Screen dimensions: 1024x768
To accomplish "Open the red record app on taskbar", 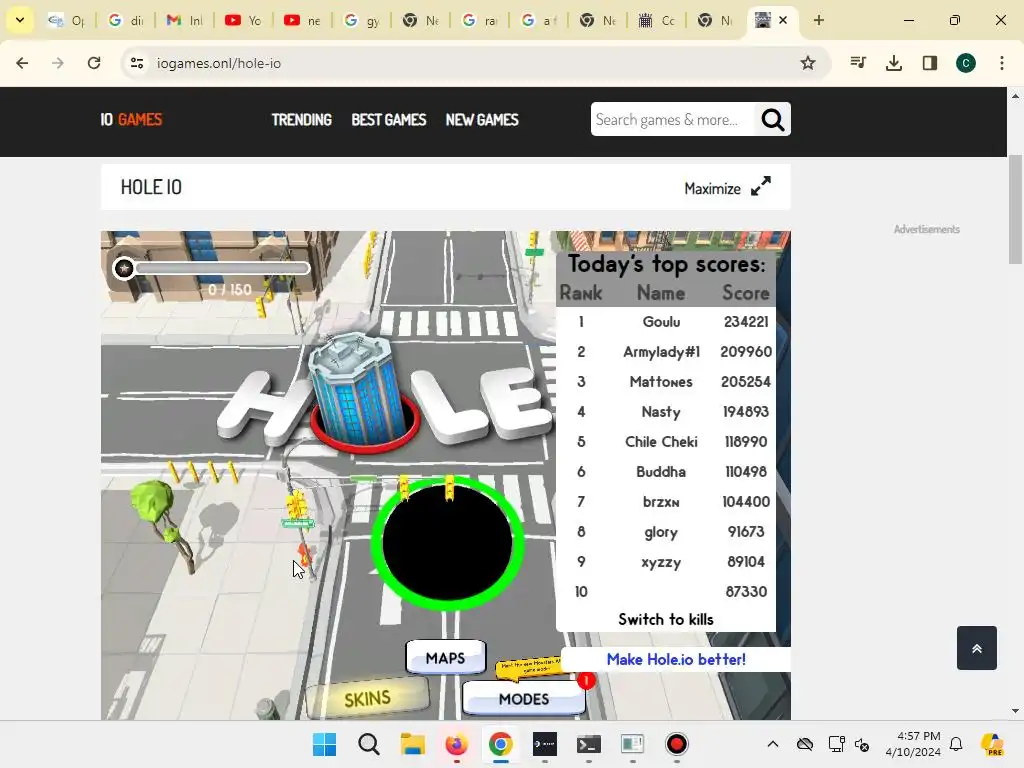I will point(677,744).
